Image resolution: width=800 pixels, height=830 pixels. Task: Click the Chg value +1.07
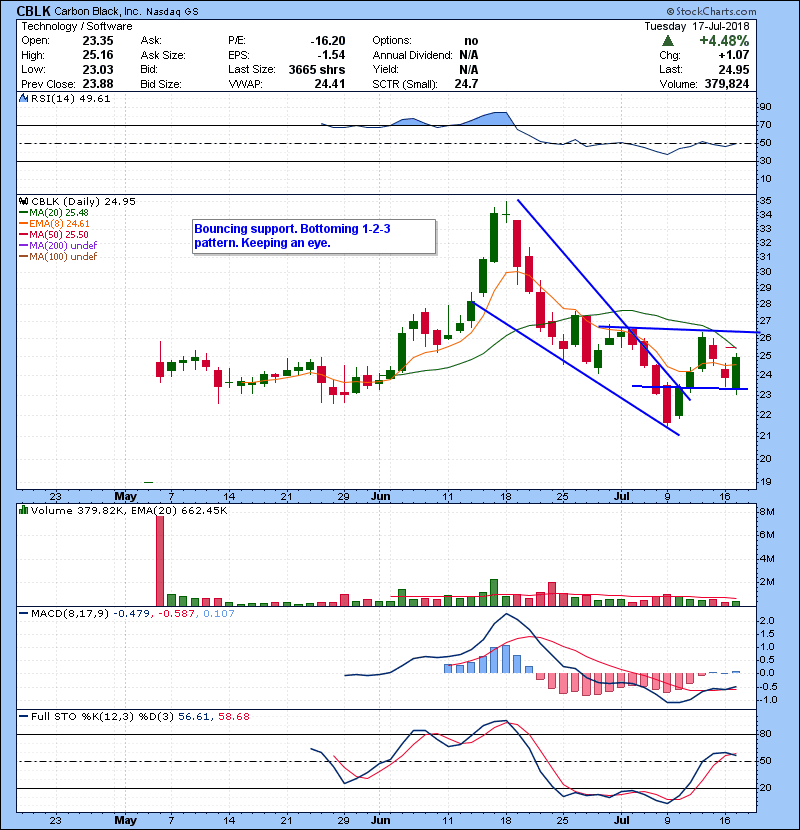[734, 55]
